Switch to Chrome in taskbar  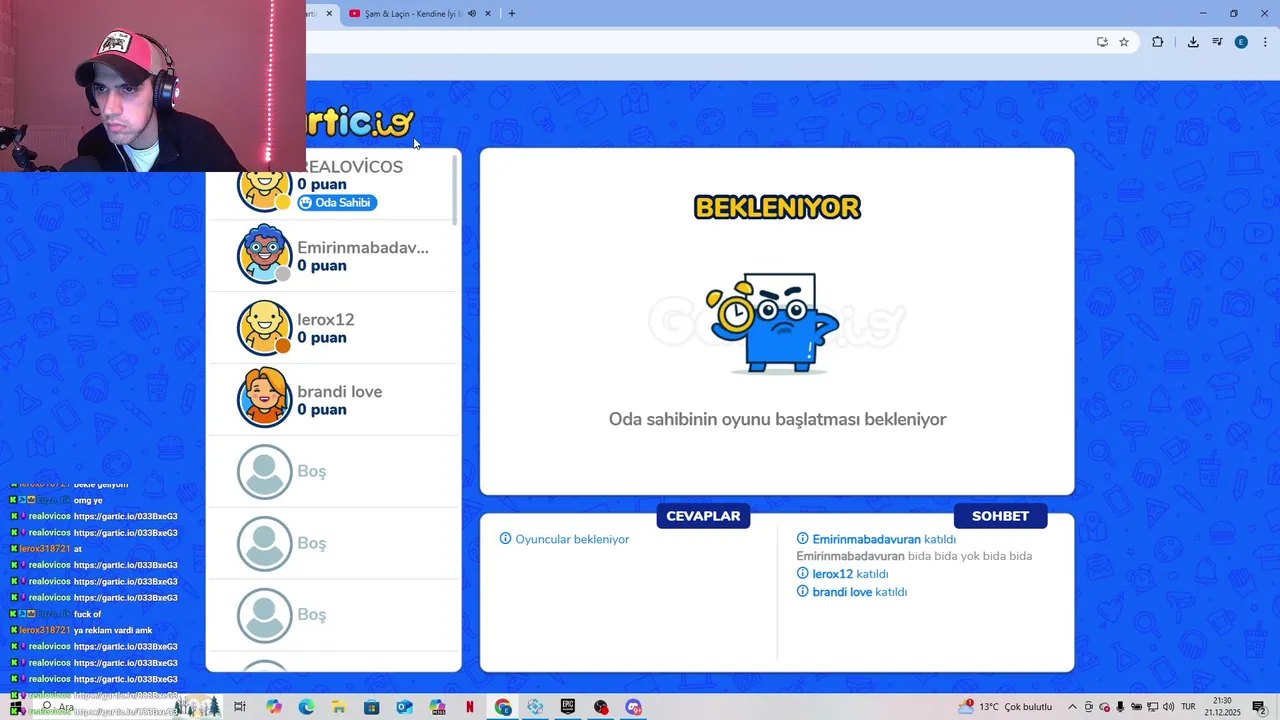502,707
